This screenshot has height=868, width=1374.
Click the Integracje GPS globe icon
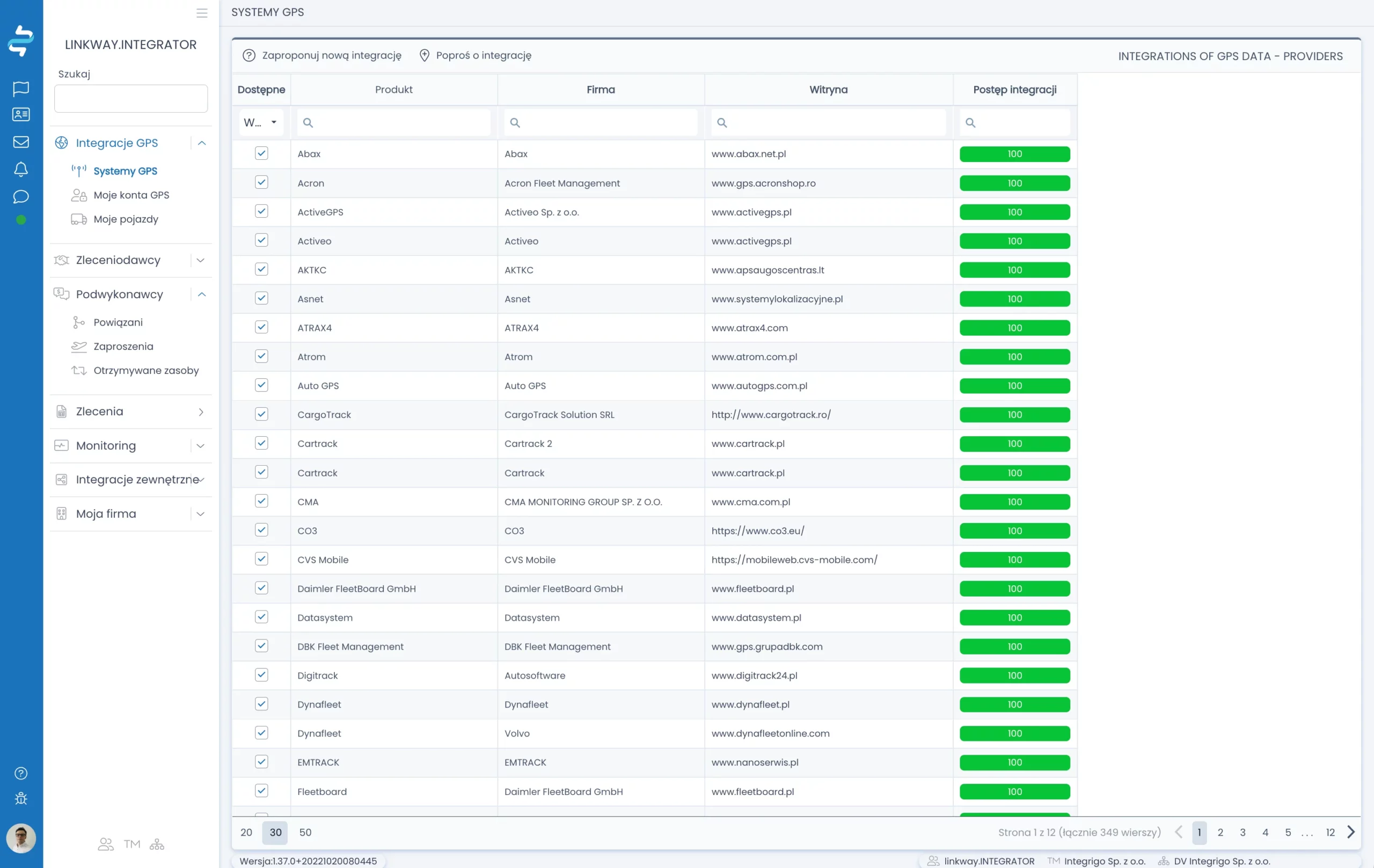[61, 143]
